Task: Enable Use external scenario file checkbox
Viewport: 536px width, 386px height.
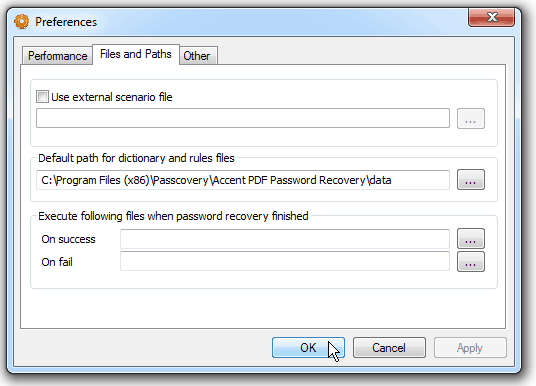Action: (x=42, y=97)
